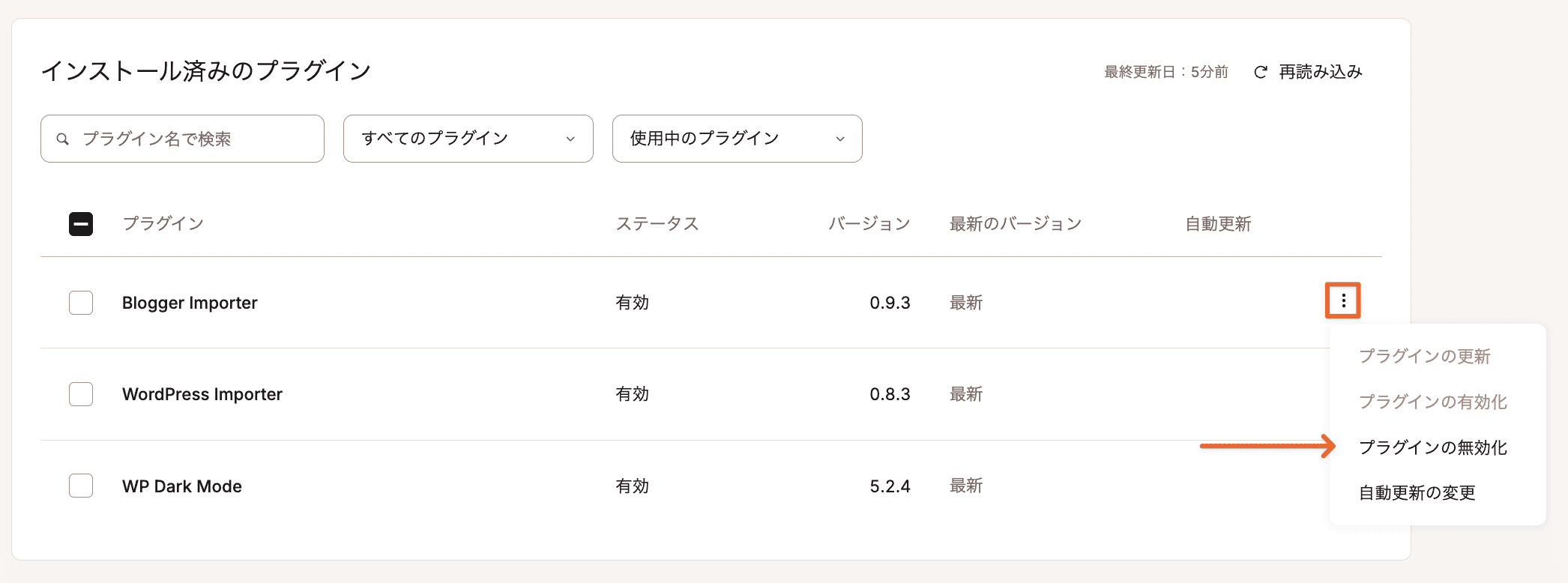1568x583 pixels.
Task: Check the WordPress Importer checkbox
Action: (80, 393)
